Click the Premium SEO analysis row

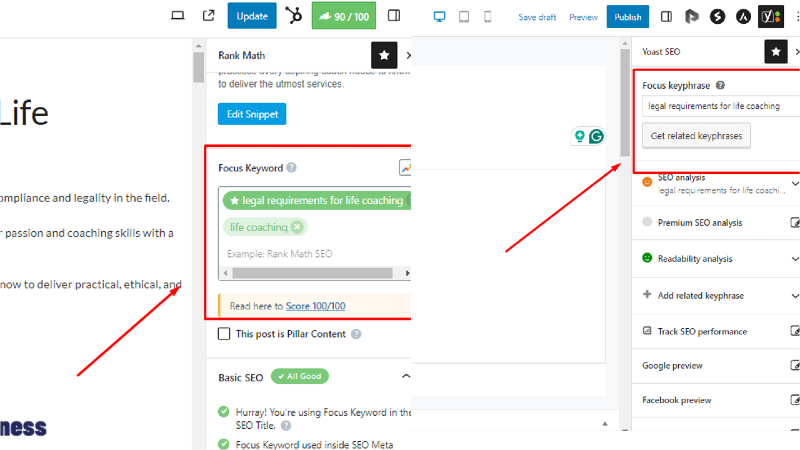(x=716, y=222)
